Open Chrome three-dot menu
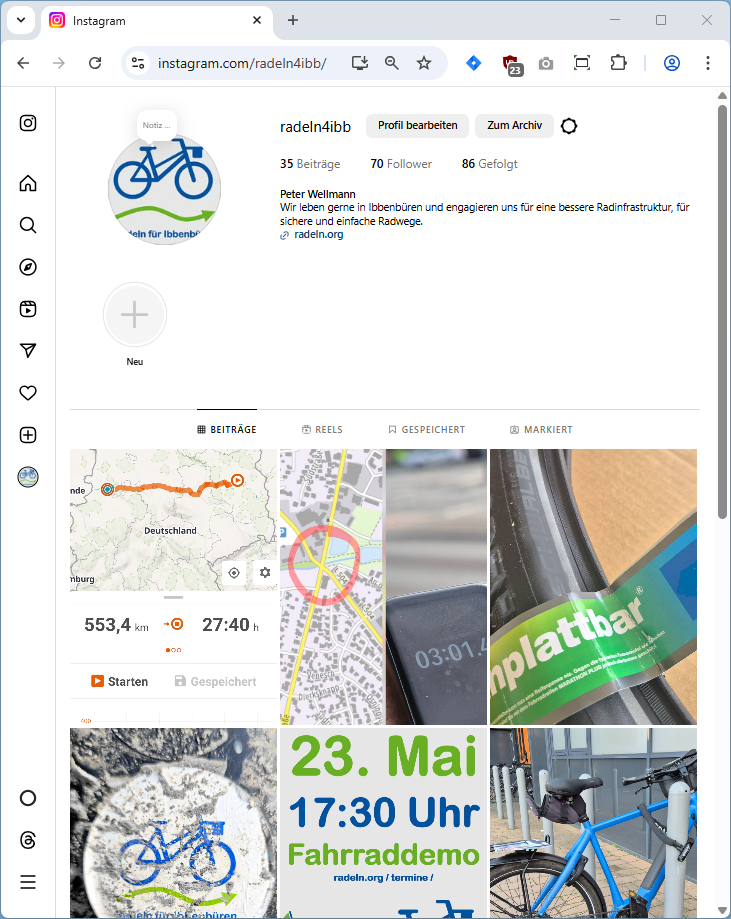The image size is (731, 919). coord(708,63)
